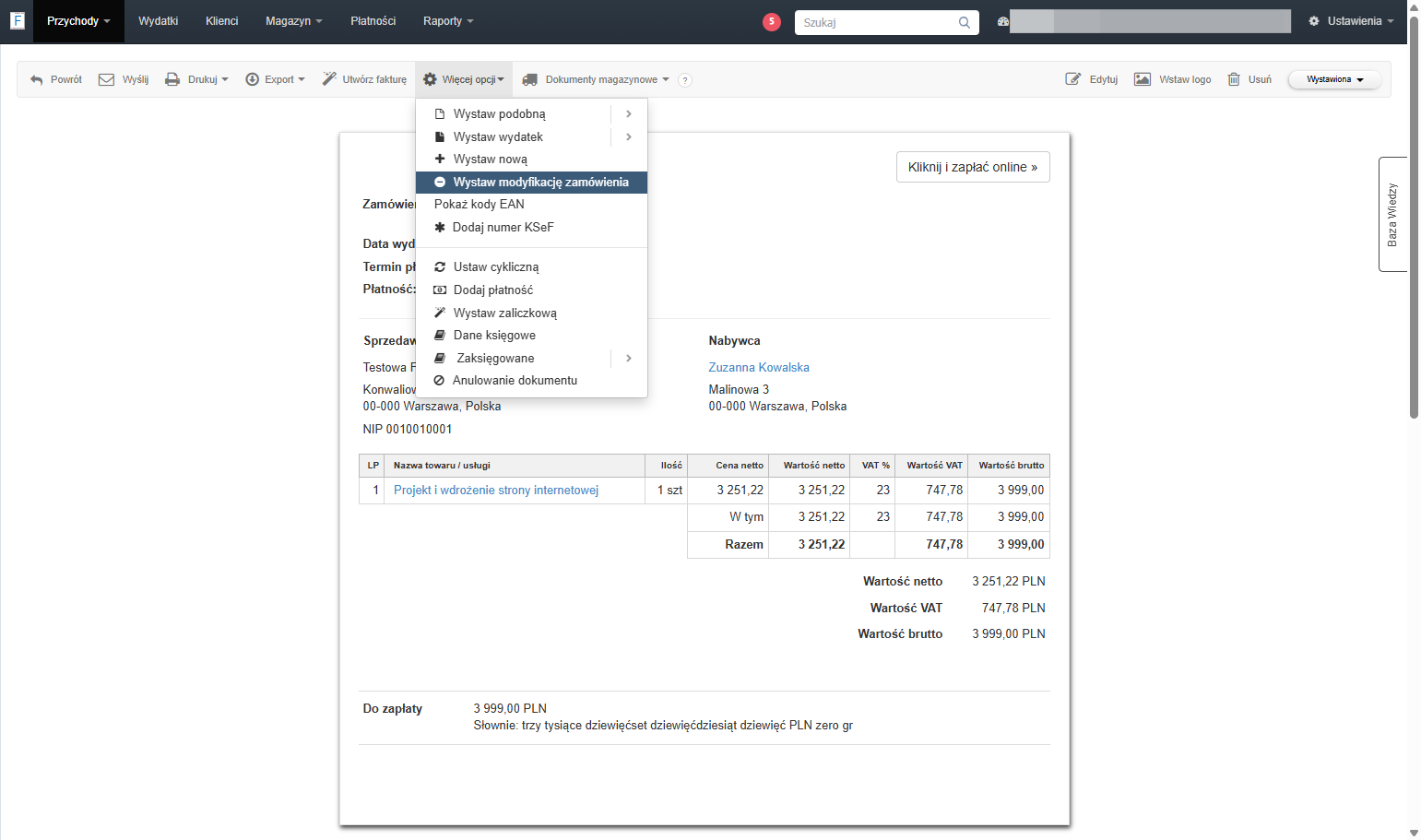The image size is (1421, 840).
Task: Open buyer Zuzanna Kowalska link
Action: pyautogui.click(x=759, y=367)
